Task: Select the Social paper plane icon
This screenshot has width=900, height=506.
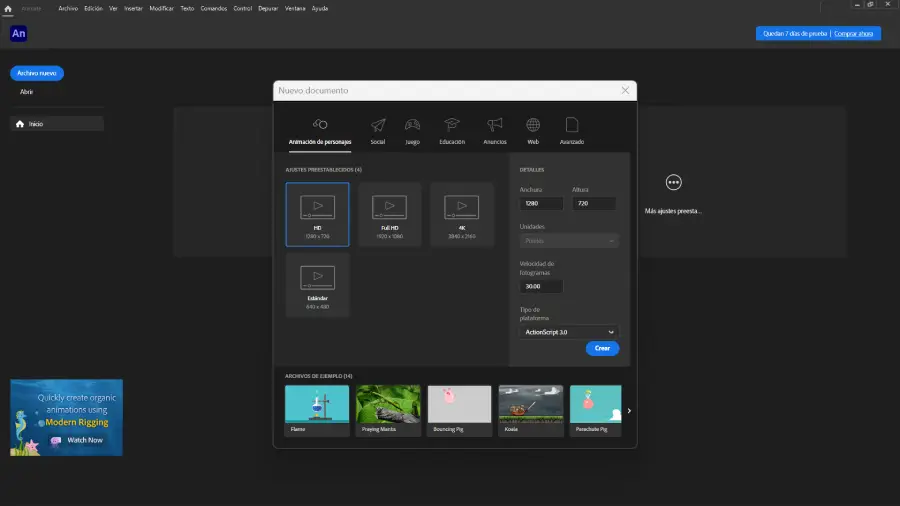Action: [x=378, y=124]
